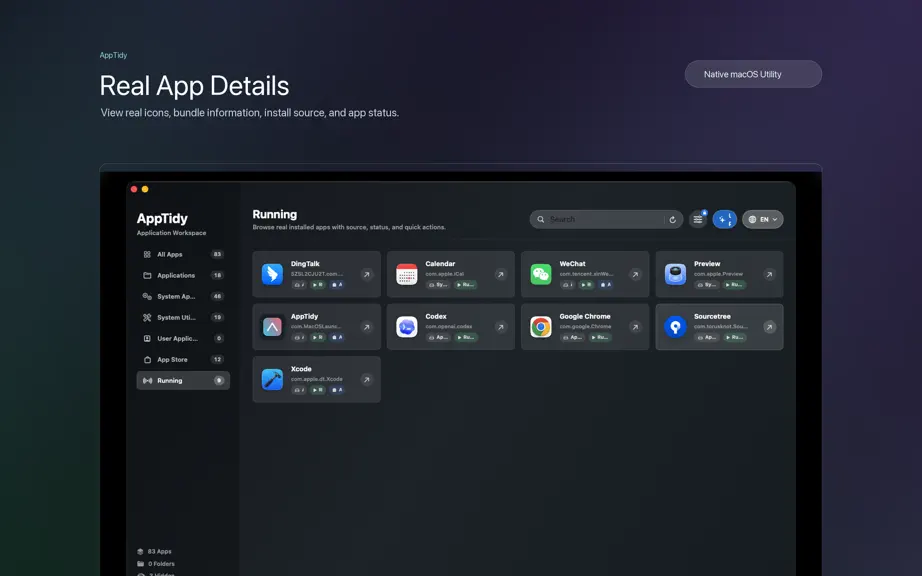Select App Store in the sidebar
This screenshot has height=576, width=922.
pos(183,360)
